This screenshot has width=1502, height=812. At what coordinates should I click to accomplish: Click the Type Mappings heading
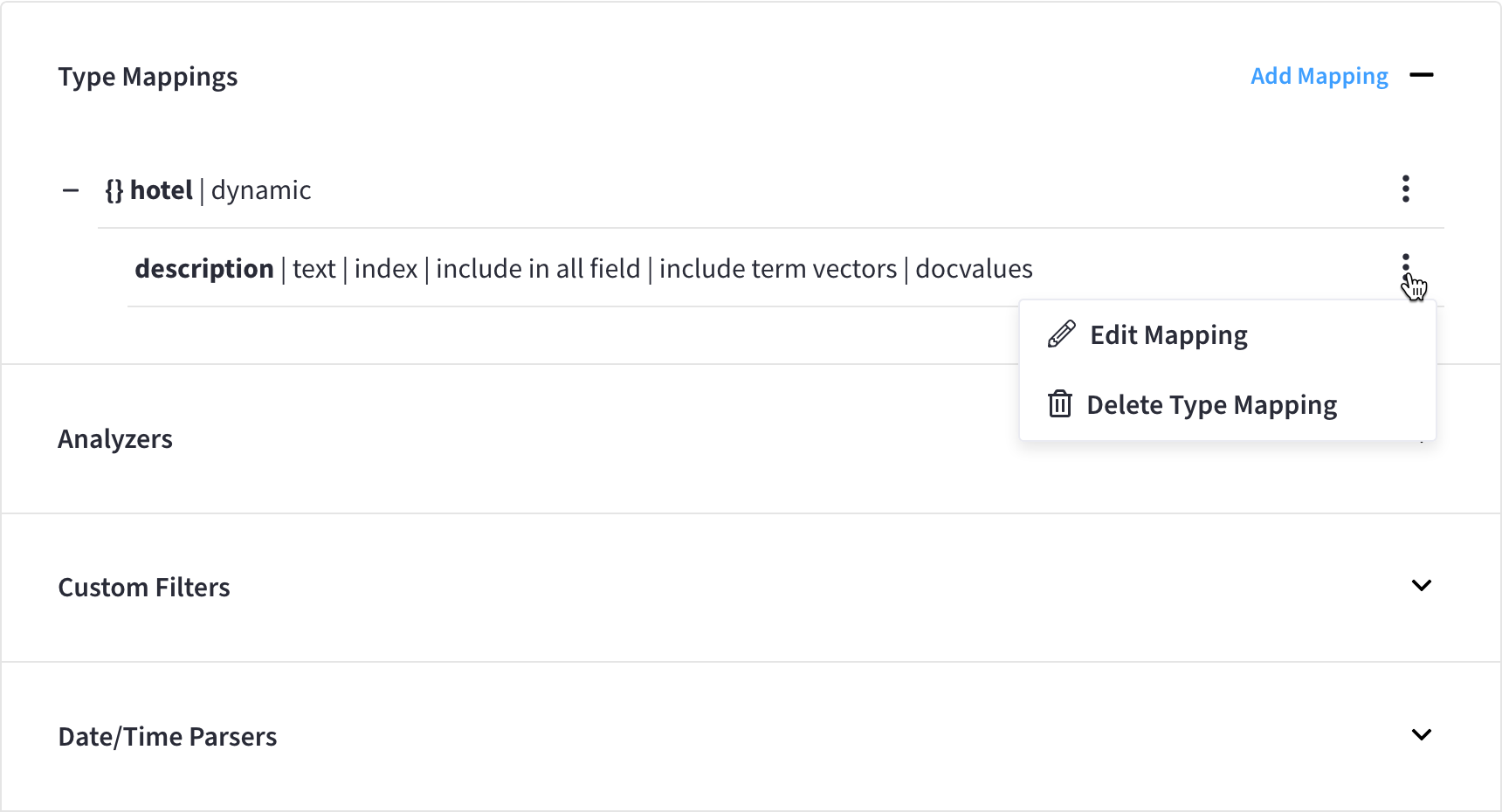click(x=148, y=76)
